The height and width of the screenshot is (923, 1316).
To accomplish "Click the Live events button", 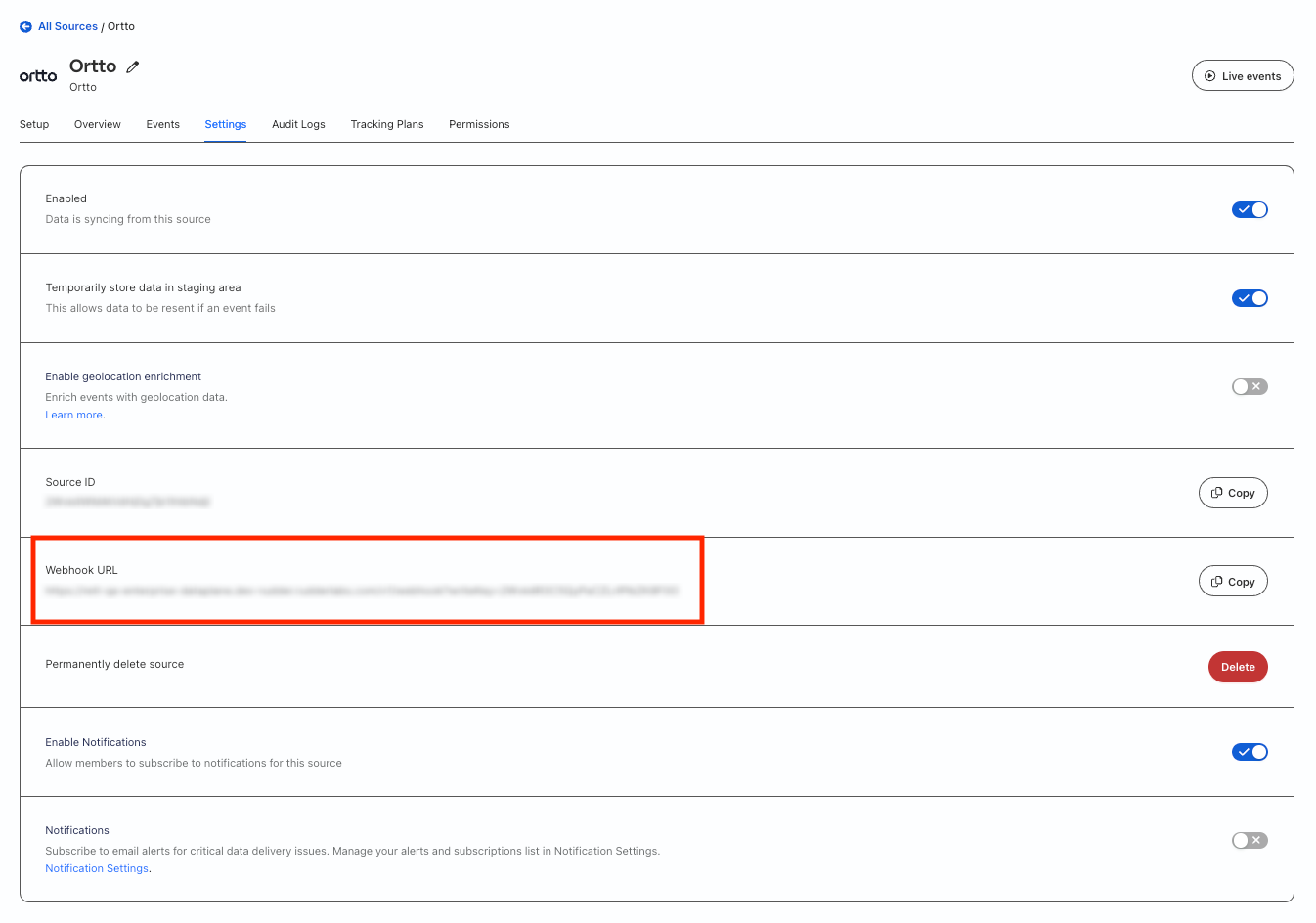I will (1243, 76).
